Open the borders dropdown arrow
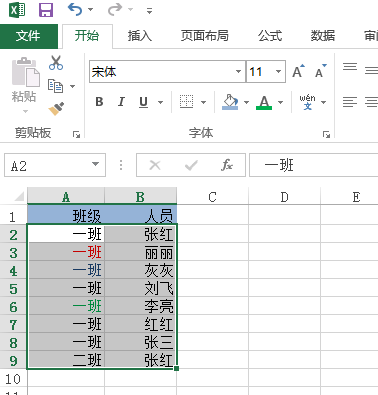 click(203, 102)
